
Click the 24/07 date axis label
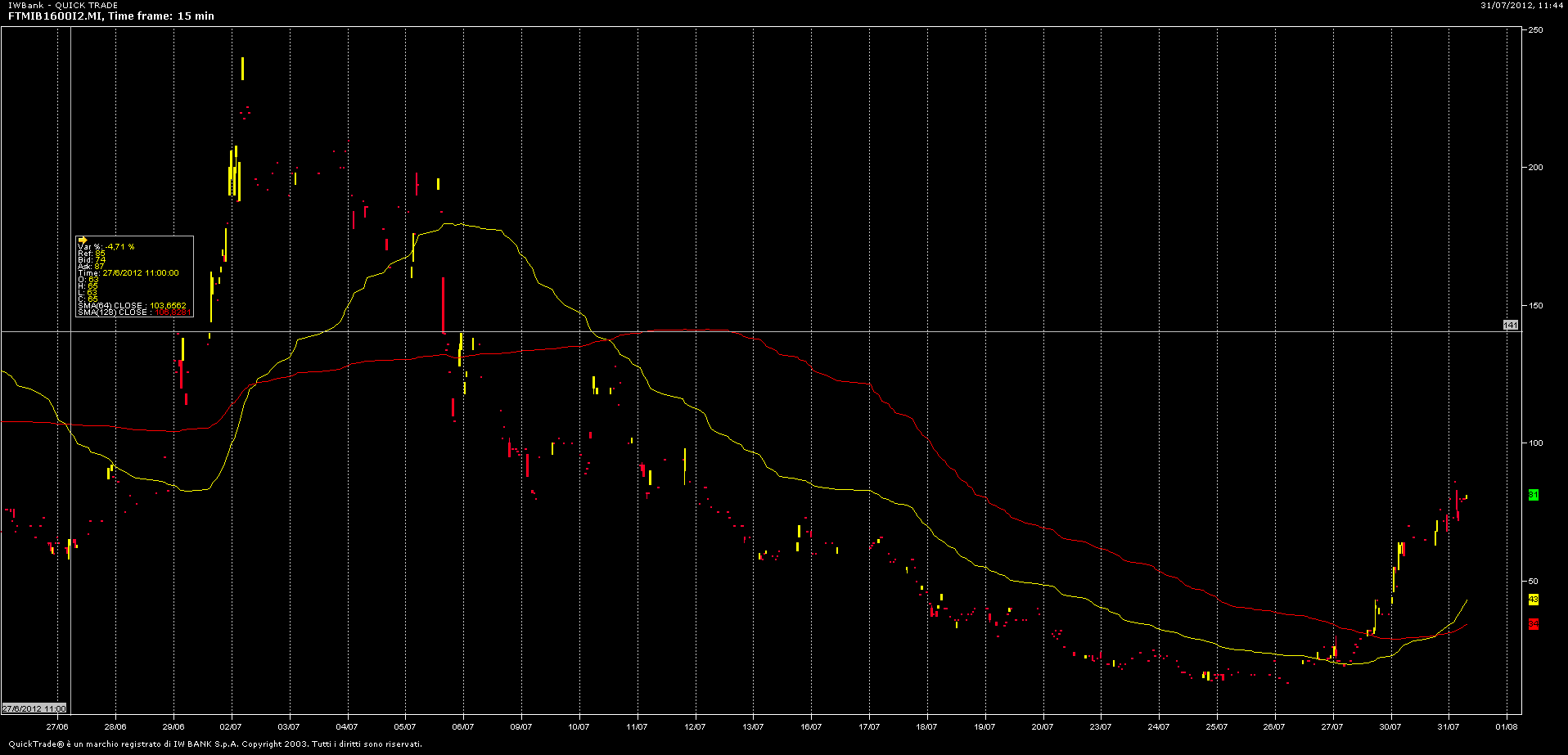click(1159, 726)
